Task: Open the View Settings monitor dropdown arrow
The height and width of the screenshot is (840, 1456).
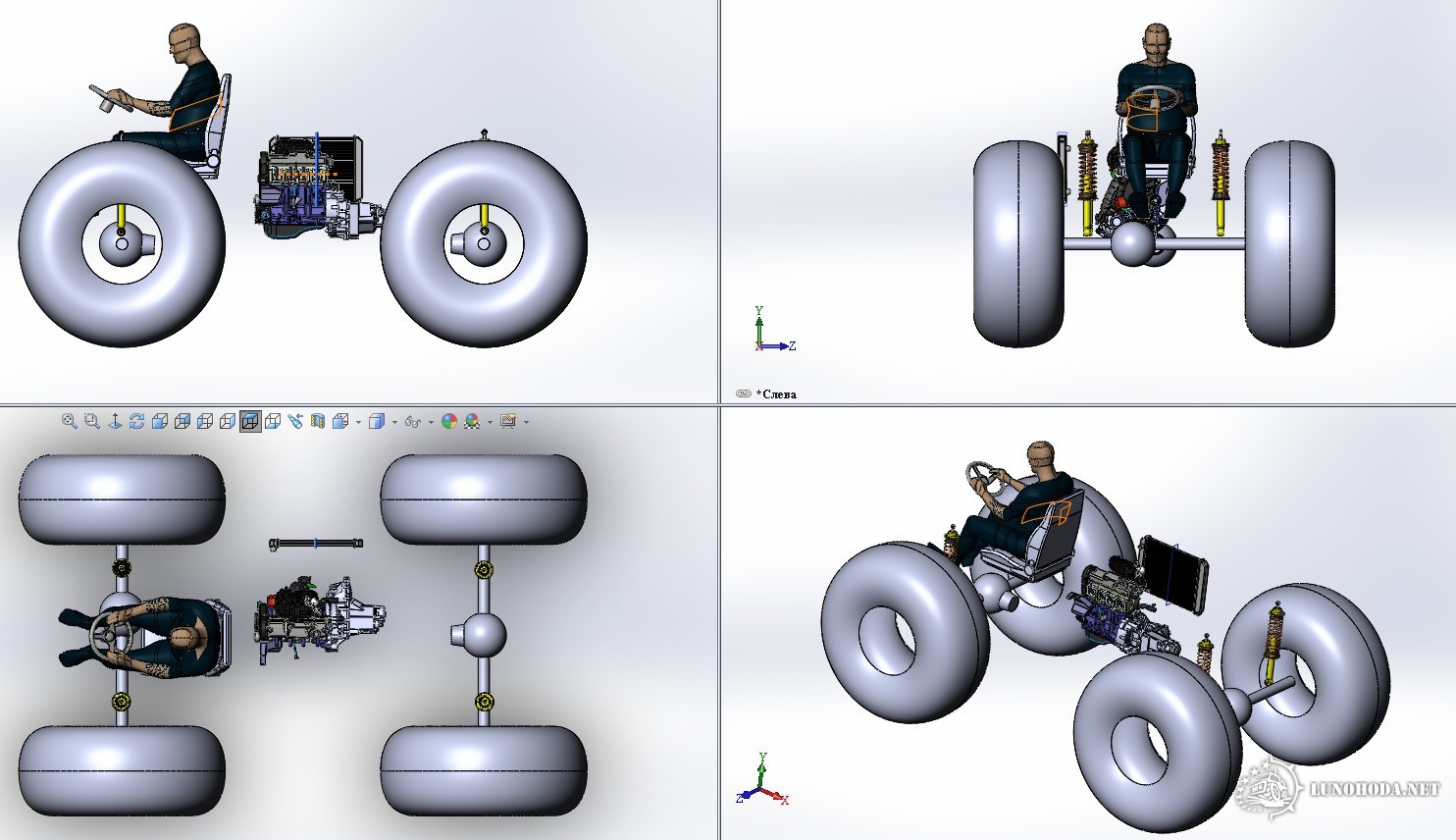Action: [527, 423]
